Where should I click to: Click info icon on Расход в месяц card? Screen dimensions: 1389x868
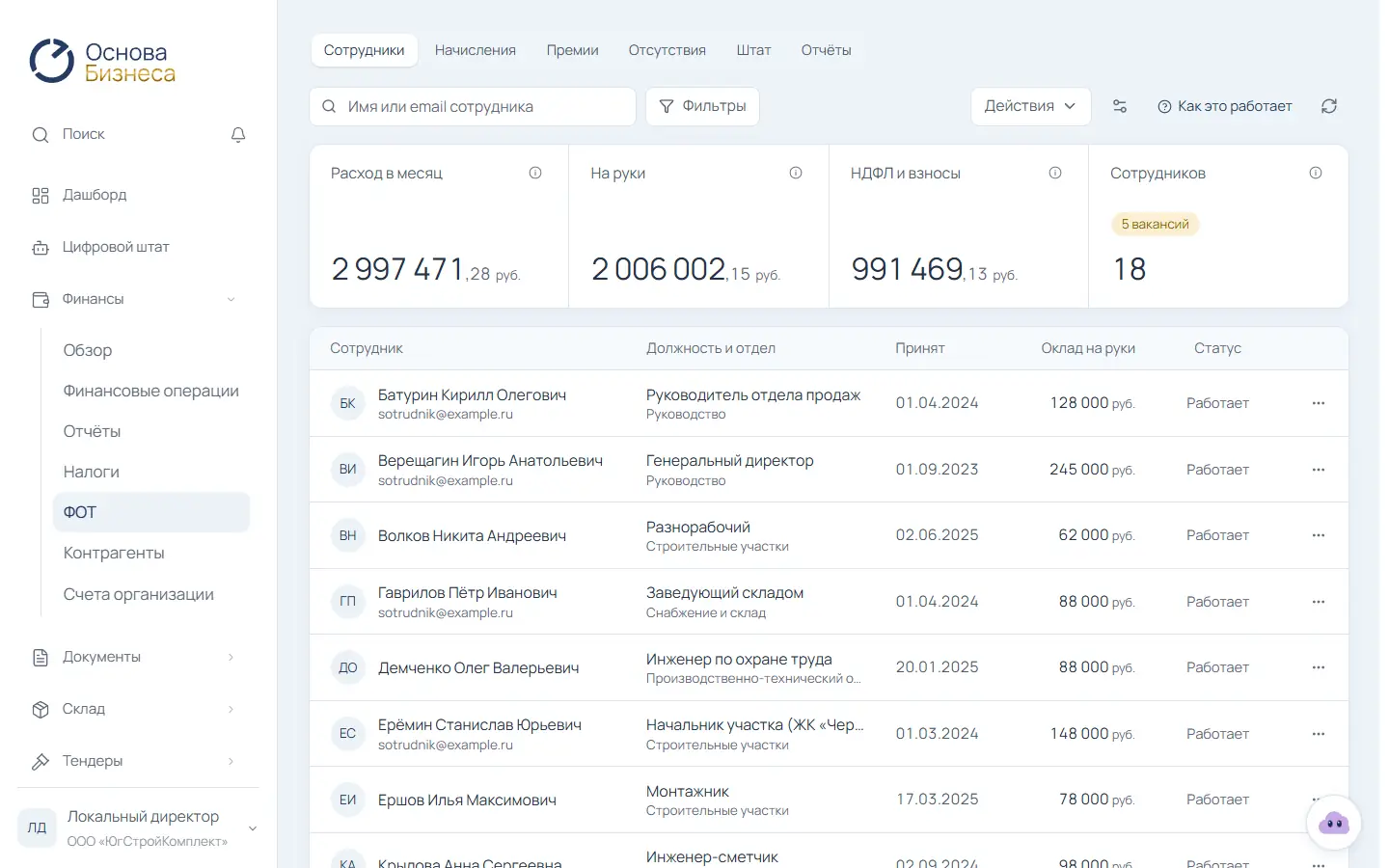[x=535, y=173]
